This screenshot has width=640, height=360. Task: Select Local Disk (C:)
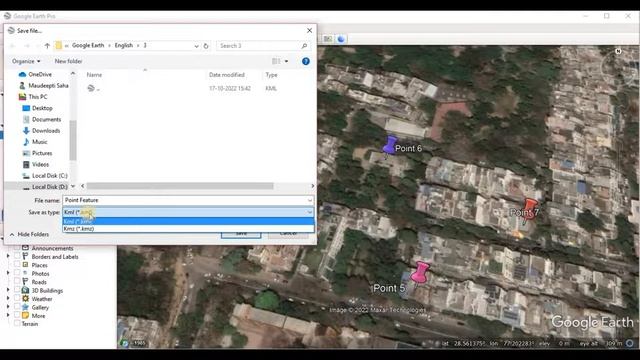[x=45, y=176]
